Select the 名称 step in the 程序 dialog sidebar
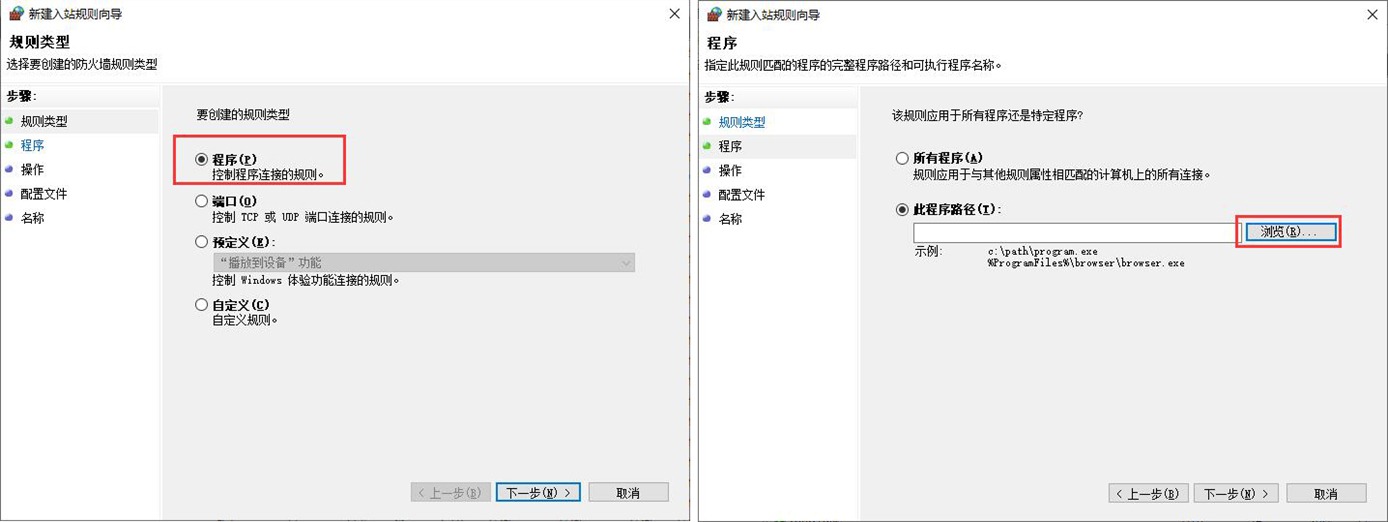The height and width of the screenshot is (522, 1388). 730,219
